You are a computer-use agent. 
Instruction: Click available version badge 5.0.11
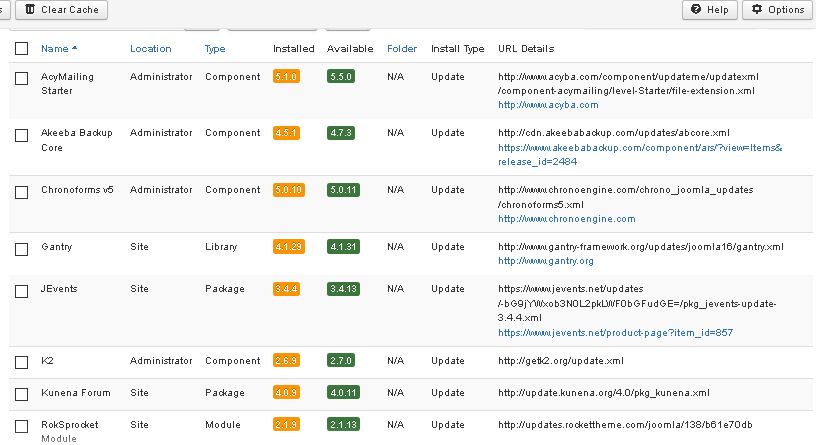[x=343, y=189]
